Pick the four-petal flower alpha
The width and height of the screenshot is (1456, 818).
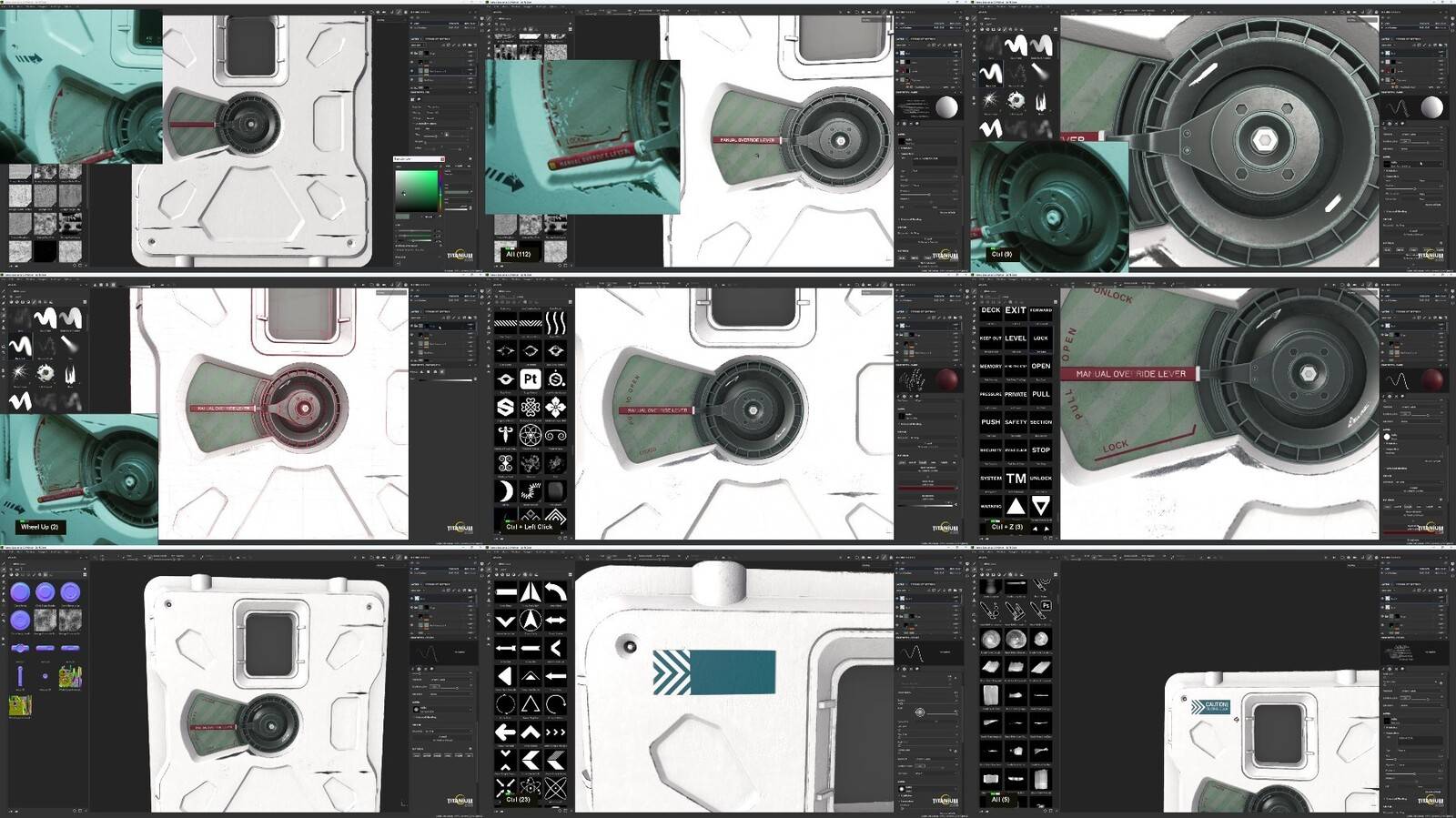click(x=556, y=407)
